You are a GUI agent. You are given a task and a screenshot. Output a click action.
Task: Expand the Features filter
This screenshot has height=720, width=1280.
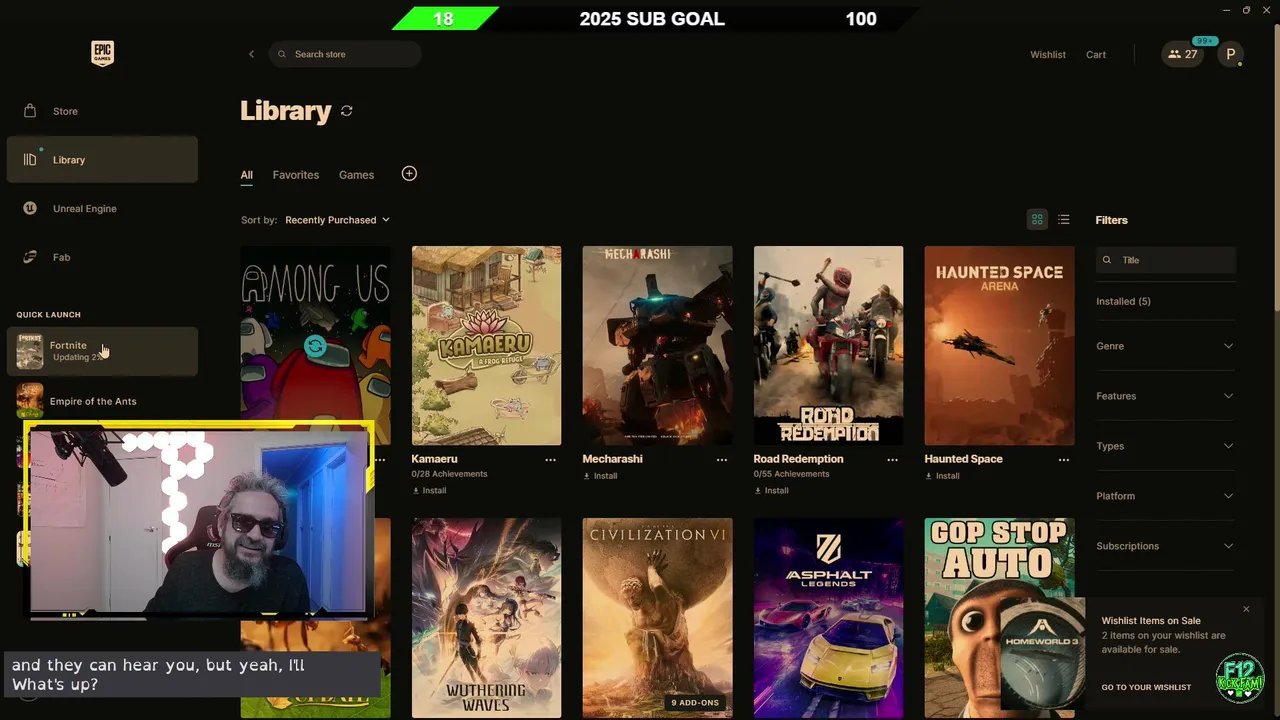1166,396
